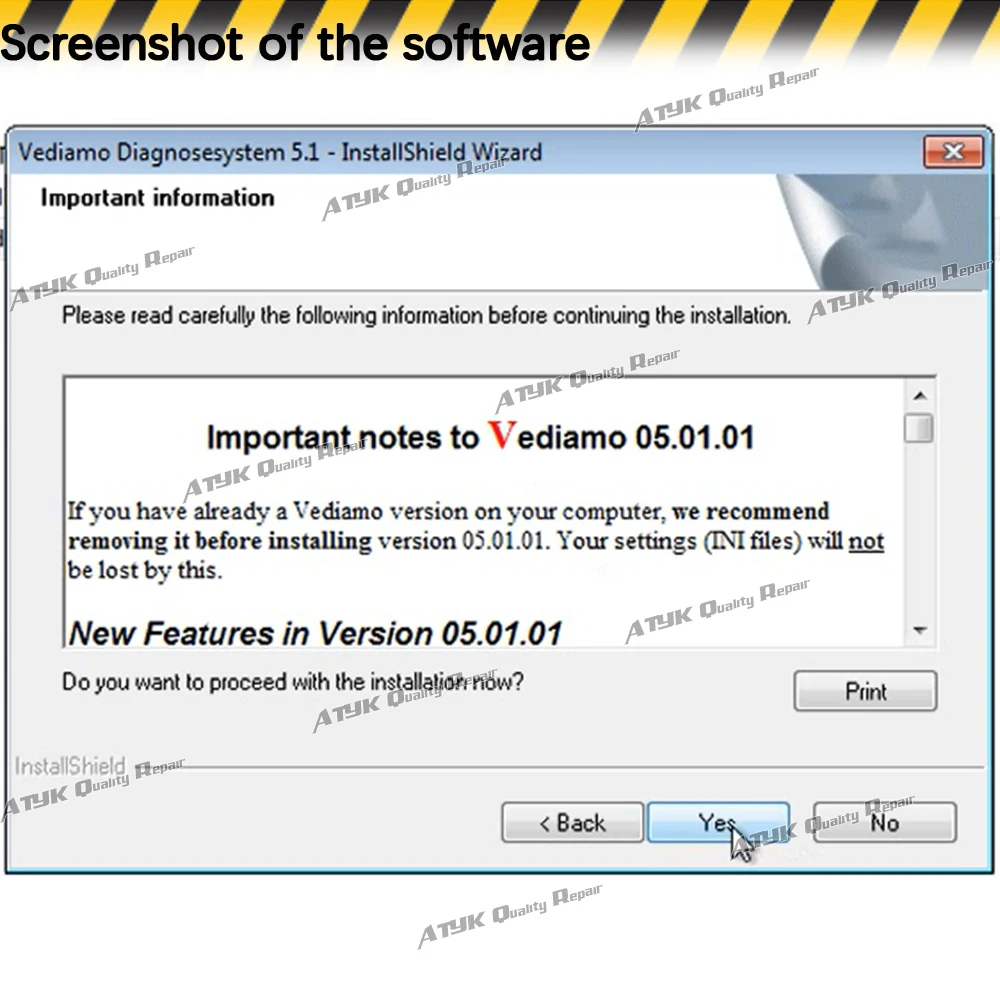Click the scrollbar track below the thumb
This screenshot has width=1000, height=1000.
click(x=920, y=529)
